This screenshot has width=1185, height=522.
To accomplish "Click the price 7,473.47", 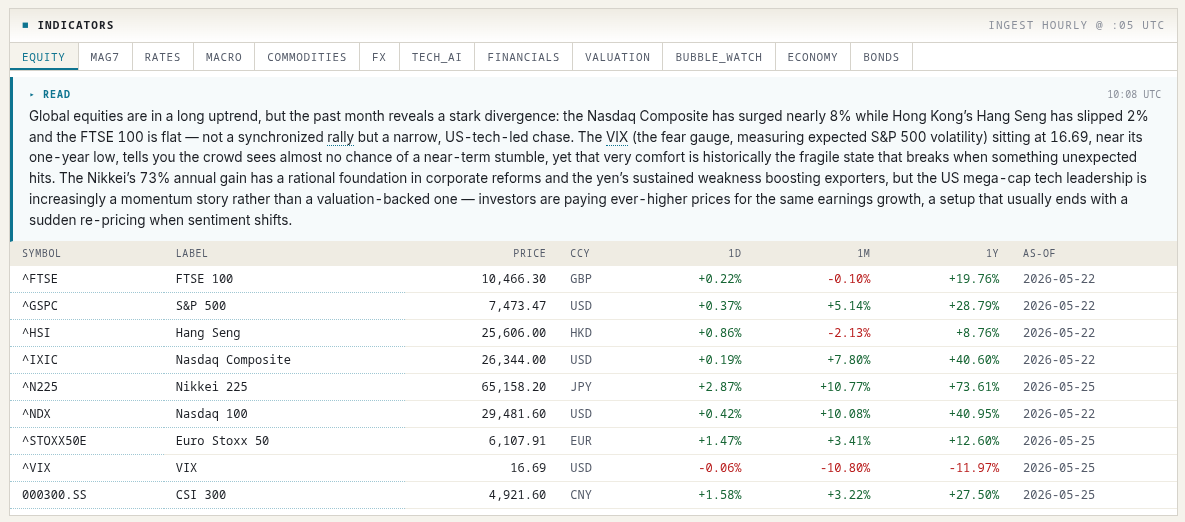I will (x=518, y=306).
